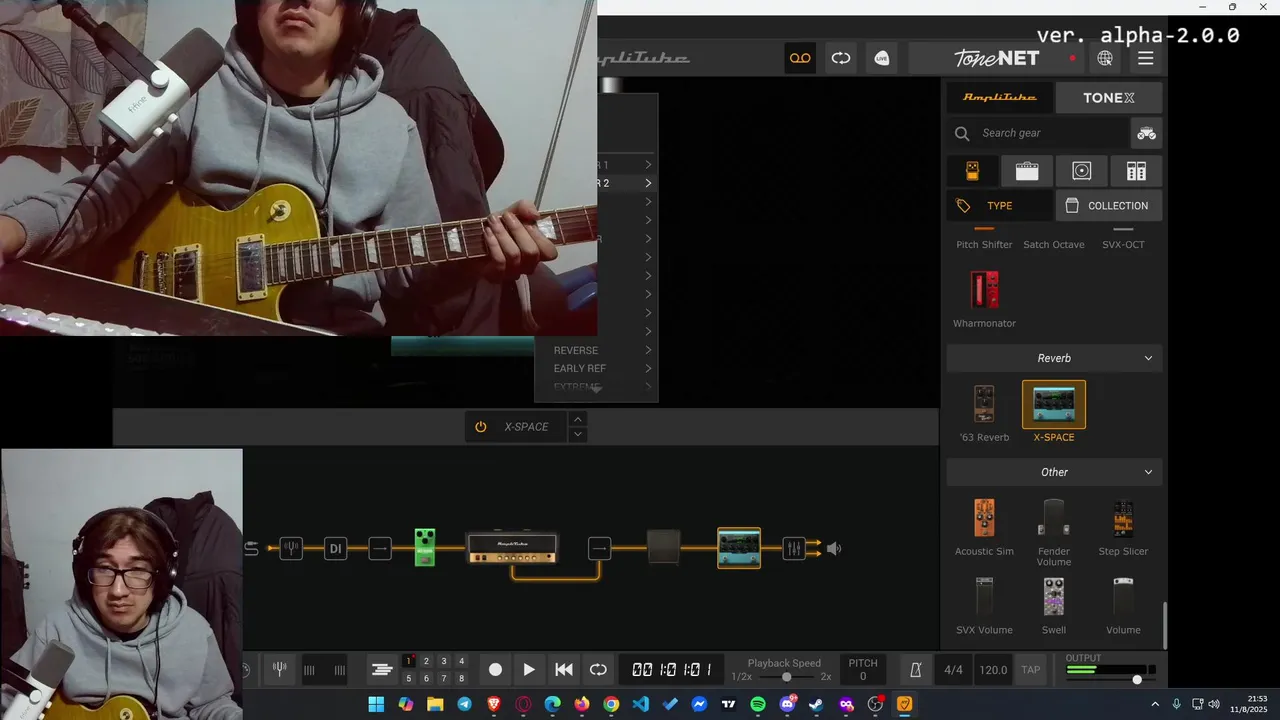Expand the REVERSE preset submenu arrow
Viewport: 1280px width, 720px height.
648,350
